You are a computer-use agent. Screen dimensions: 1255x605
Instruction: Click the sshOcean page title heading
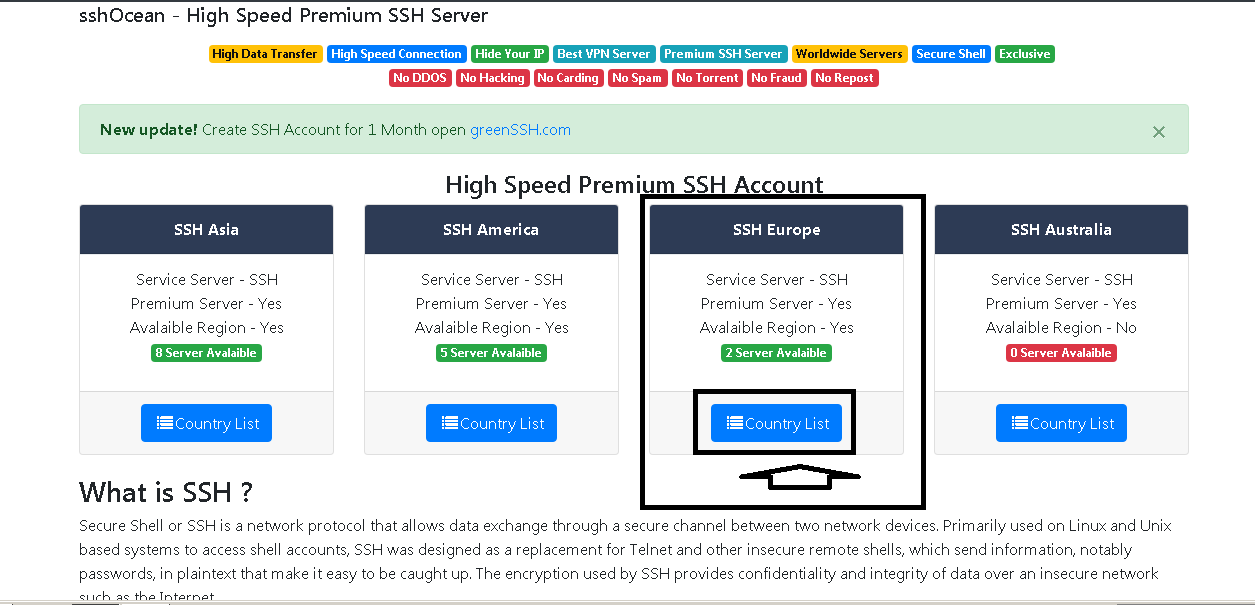click(x=284, y=16)
